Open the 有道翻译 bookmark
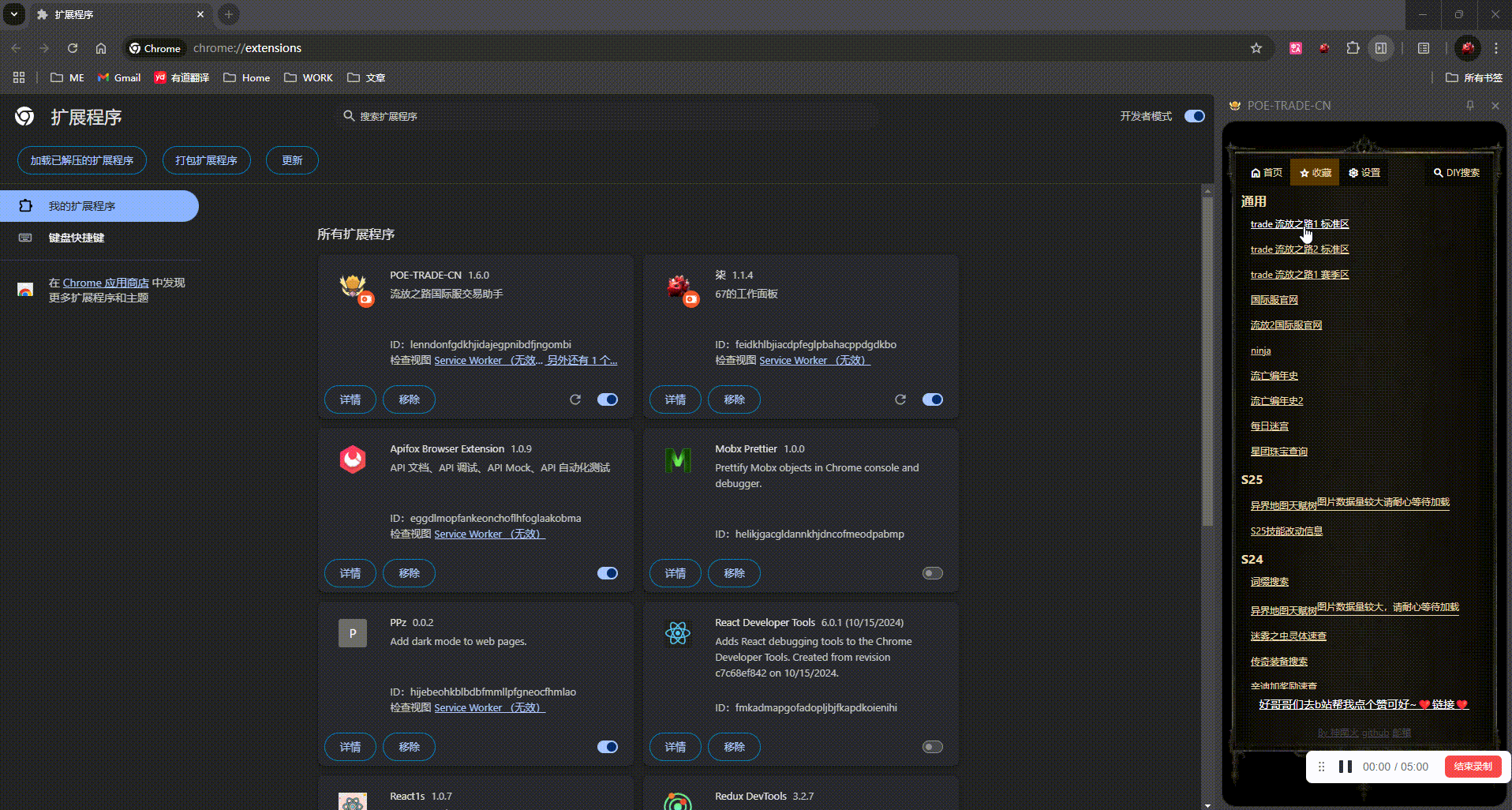1512x810 pixels. pyautogui.click(x=182, y=77)
